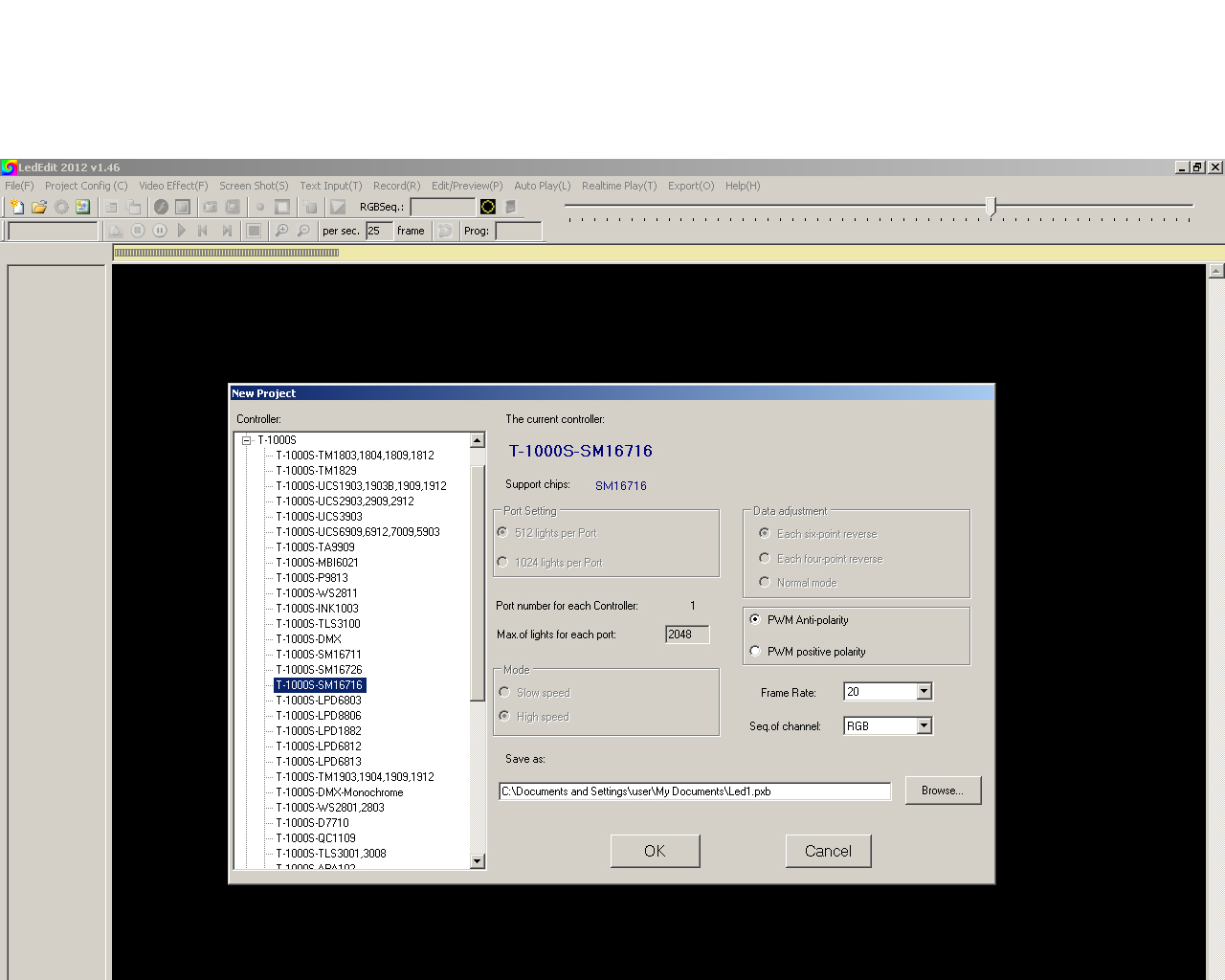Click controller list scroll up arrow
The image size is (1225, 980).
click(478, 440)
